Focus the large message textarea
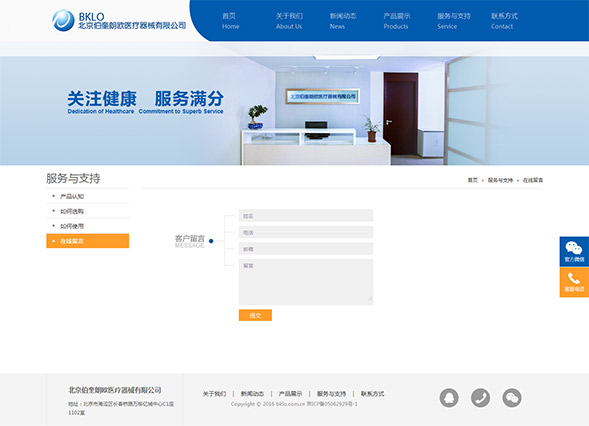This screenshot has height=426, width=589. pyautogui.click(x=306, y=282)
